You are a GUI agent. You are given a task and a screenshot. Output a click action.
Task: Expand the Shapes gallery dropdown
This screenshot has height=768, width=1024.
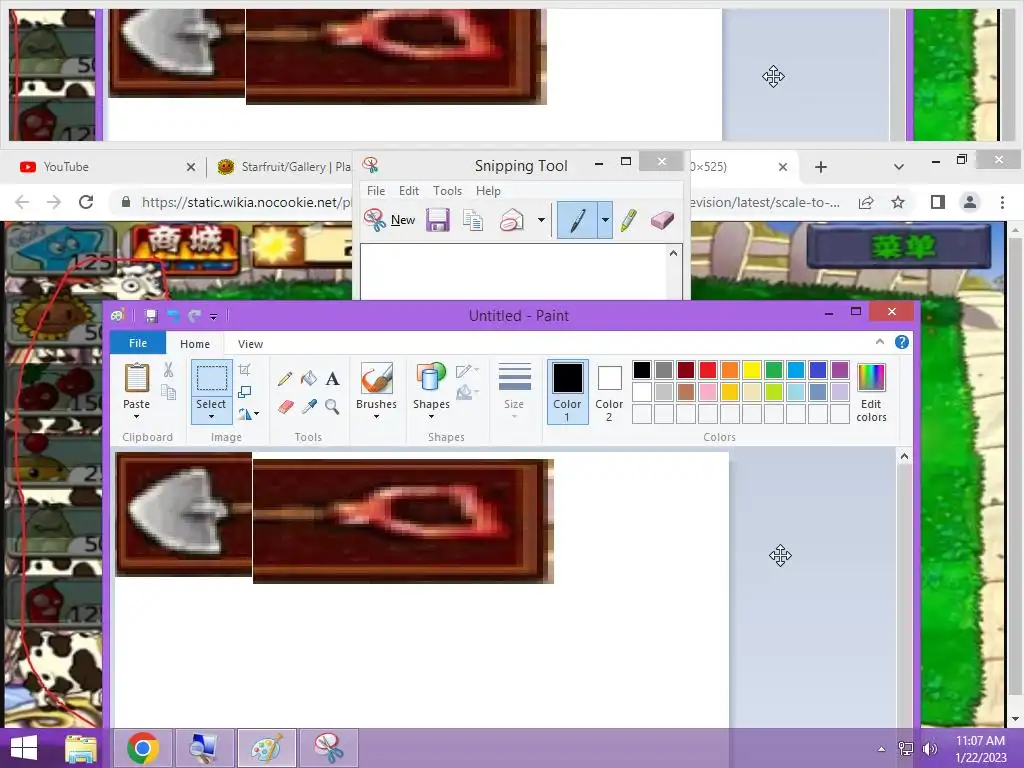[431, 417]
